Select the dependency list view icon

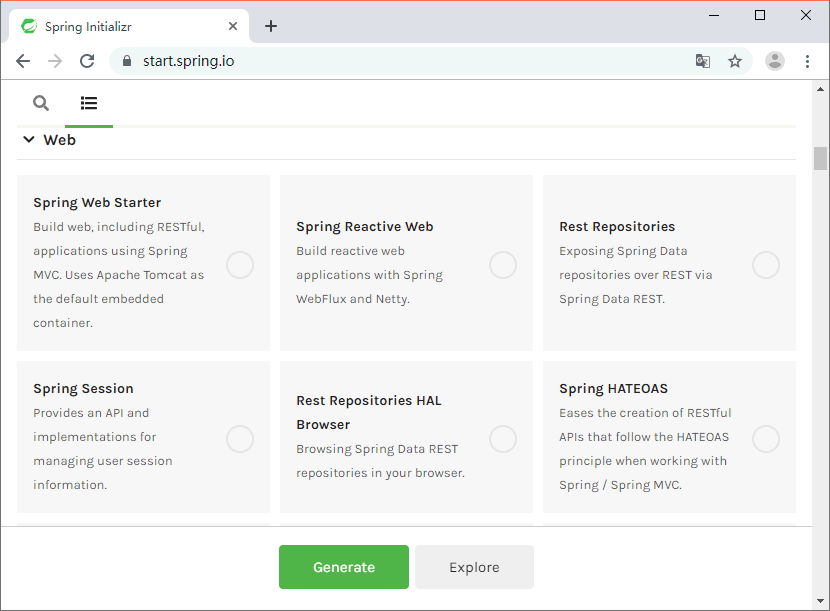[89, 103]
